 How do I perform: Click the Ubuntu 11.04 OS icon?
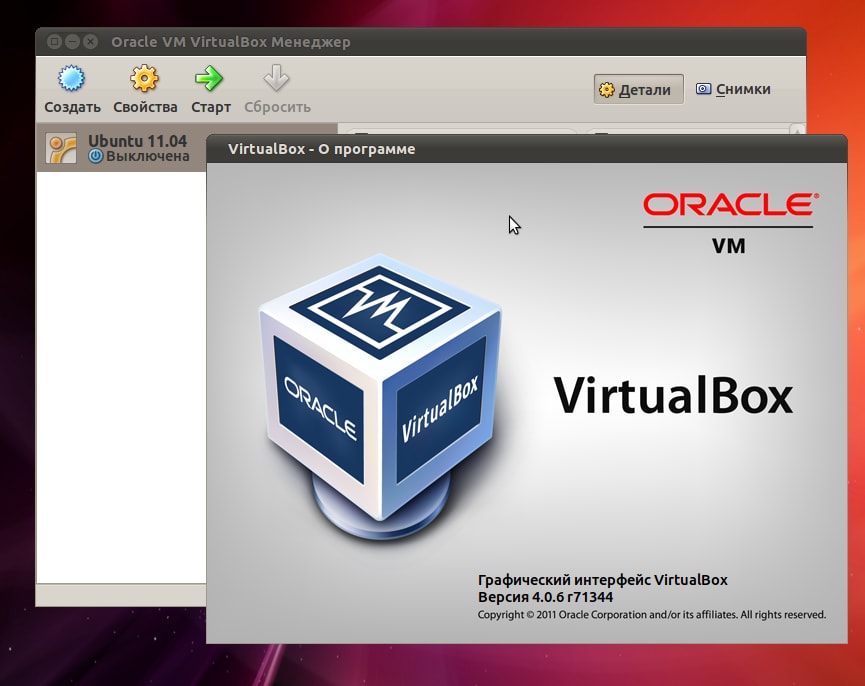pos(61,148)
